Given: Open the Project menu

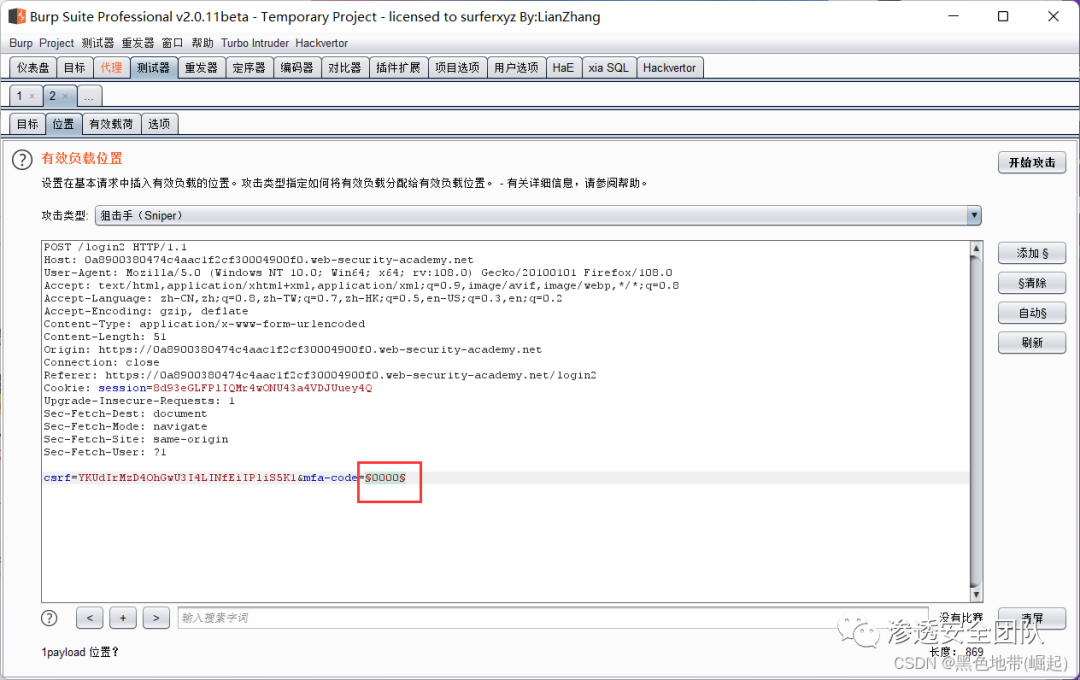Looking at the screenshot, I should 56,43.
